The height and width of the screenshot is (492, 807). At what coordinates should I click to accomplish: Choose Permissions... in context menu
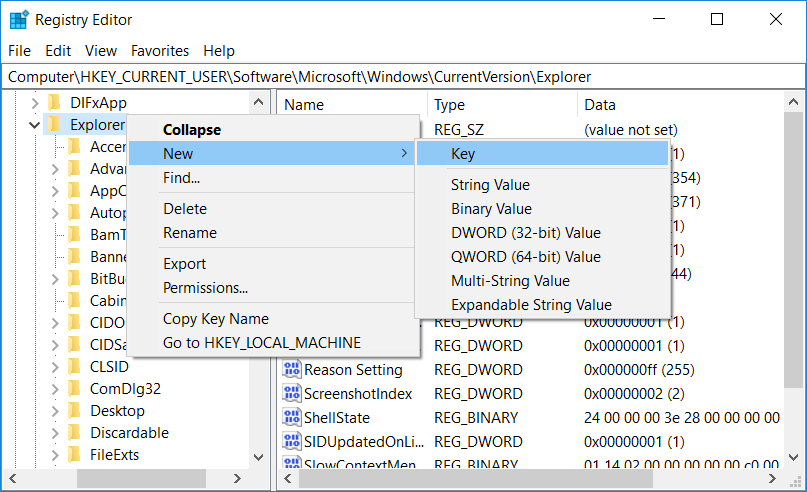tap(205, 288)
